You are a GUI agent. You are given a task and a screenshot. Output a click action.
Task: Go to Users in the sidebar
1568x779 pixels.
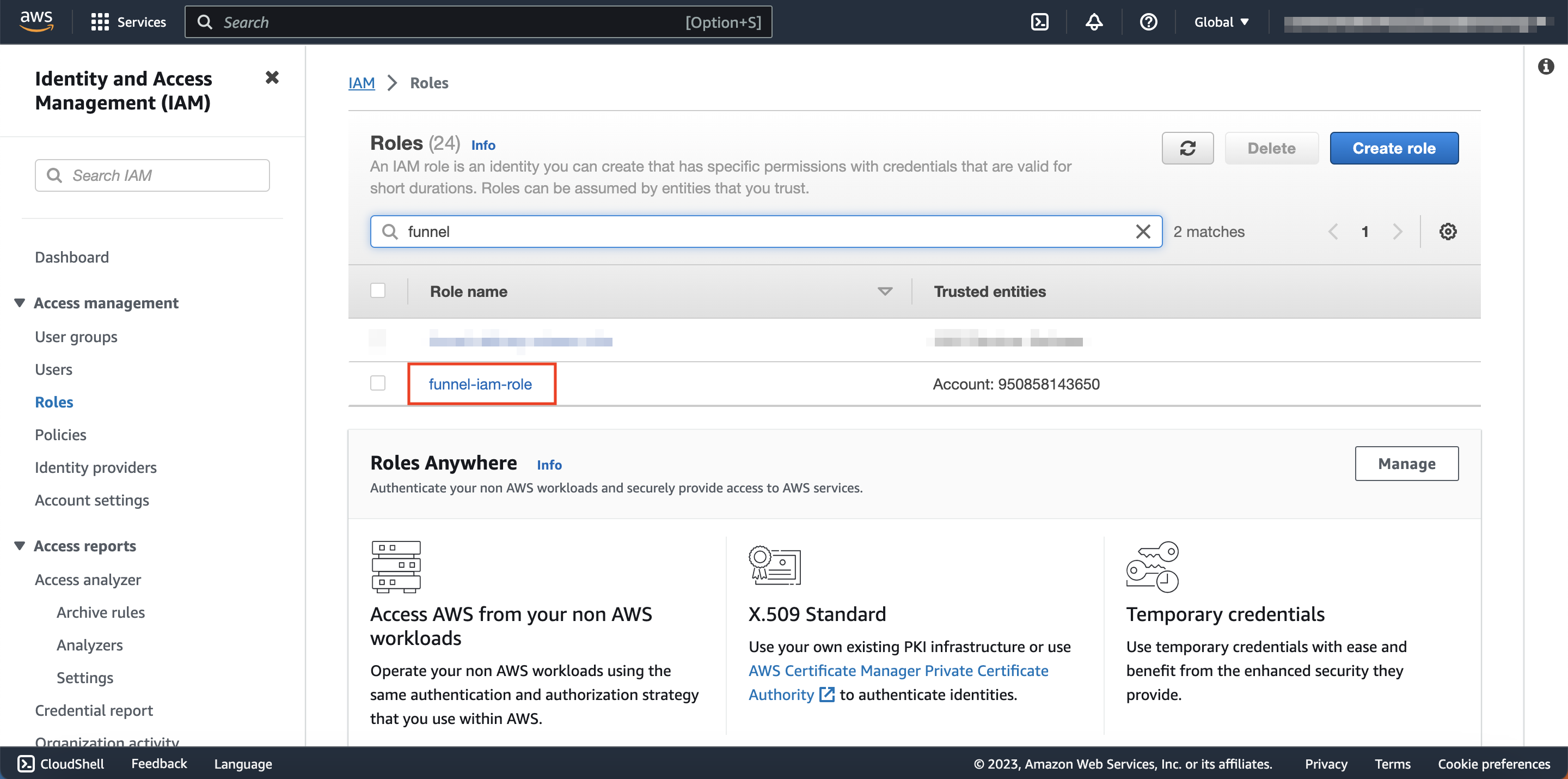coord(53,369)
